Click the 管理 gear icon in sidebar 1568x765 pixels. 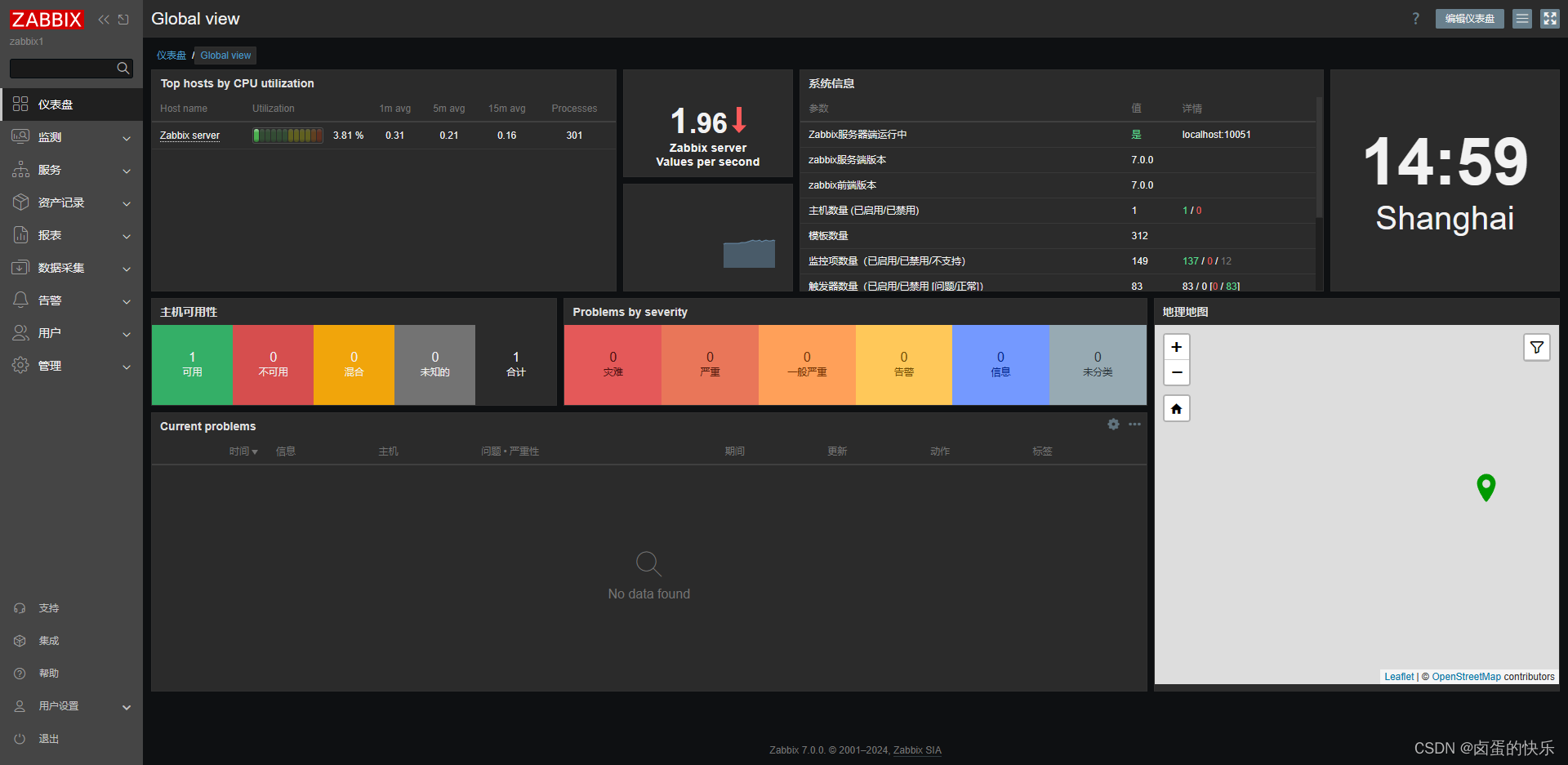(20, 365)
